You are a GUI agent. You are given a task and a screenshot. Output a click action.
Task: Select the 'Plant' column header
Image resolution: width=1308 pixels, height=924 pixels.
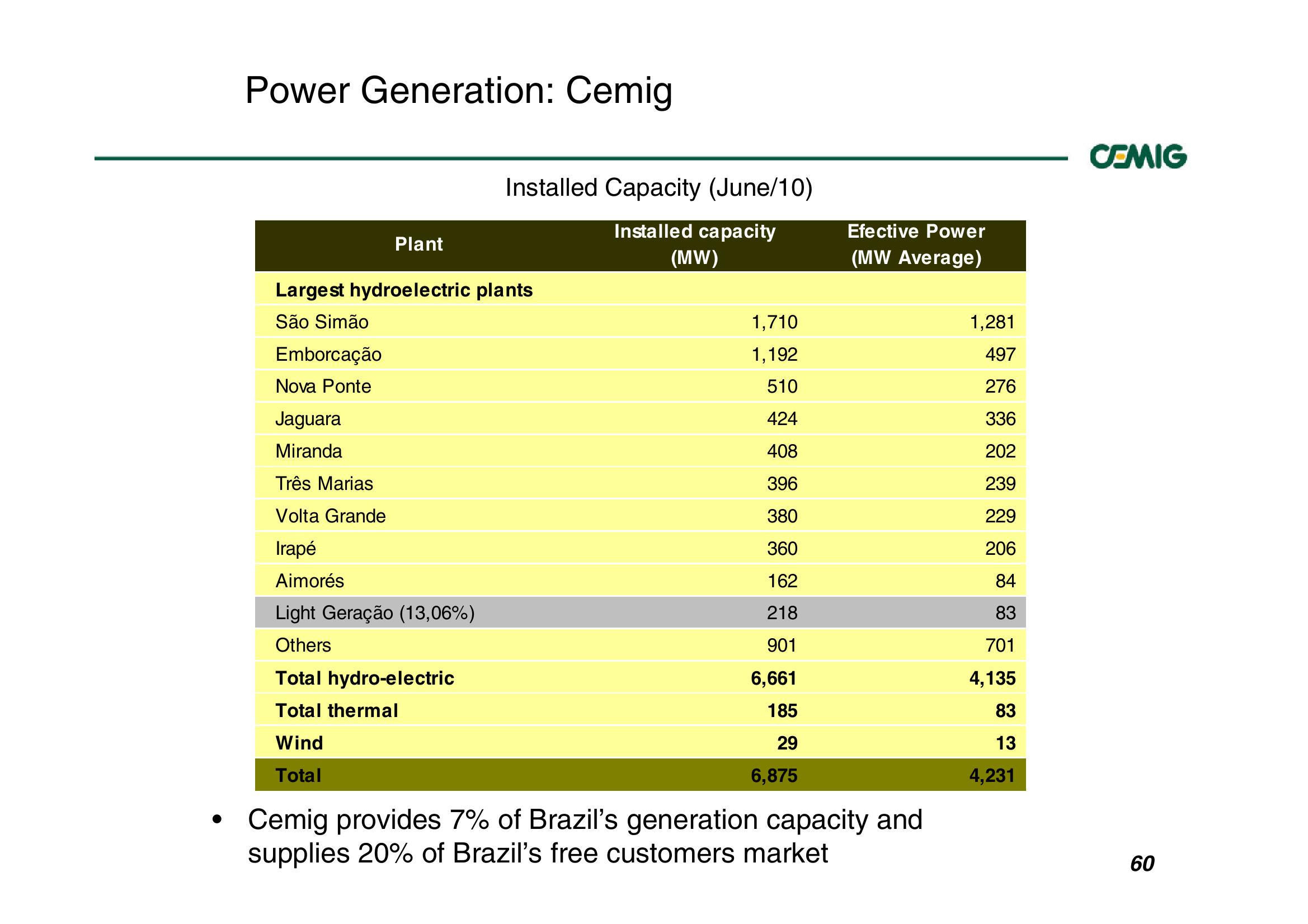[x=418, y=244]
